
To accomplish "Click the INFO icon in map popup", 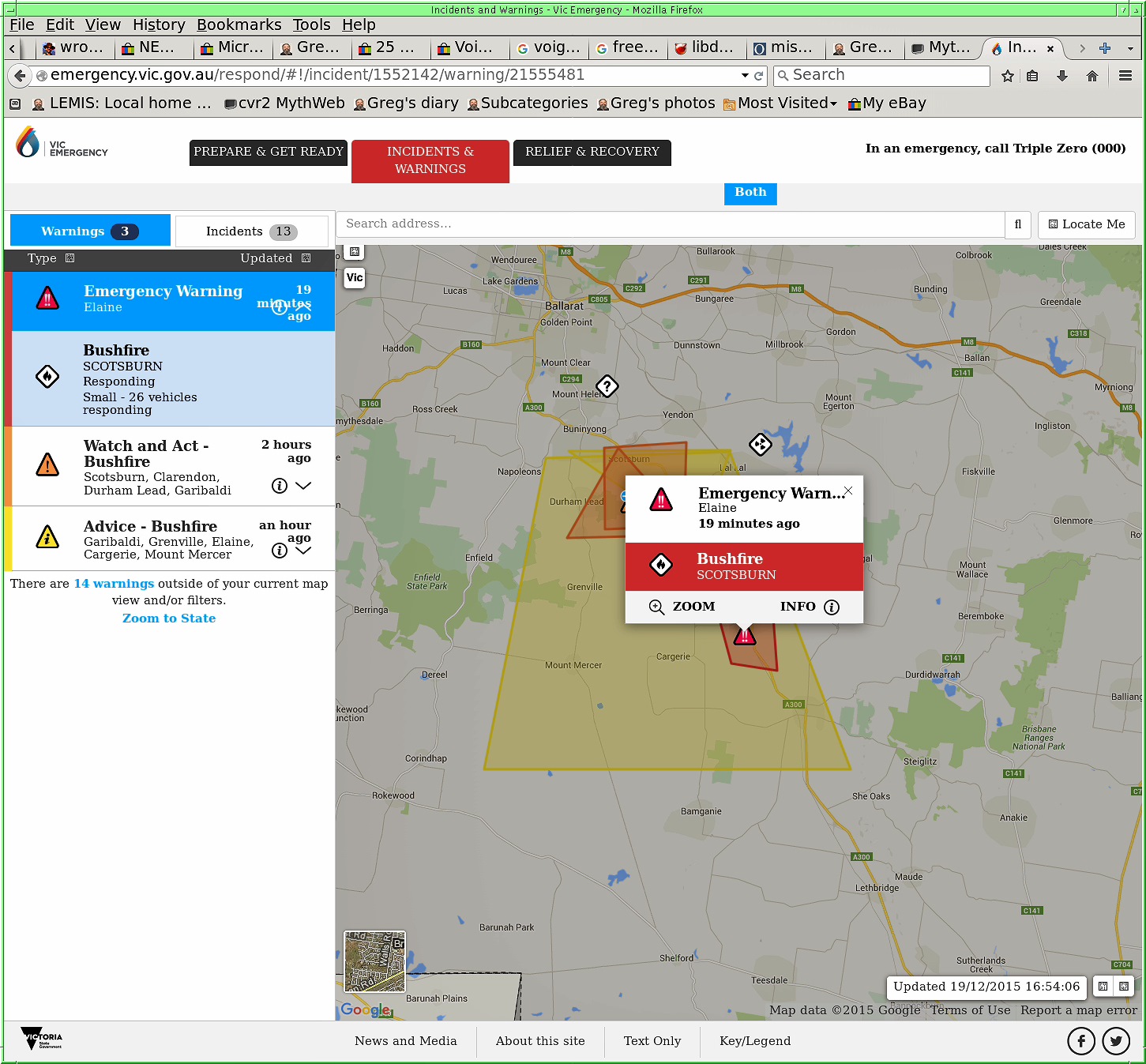I will click(831, 607).
